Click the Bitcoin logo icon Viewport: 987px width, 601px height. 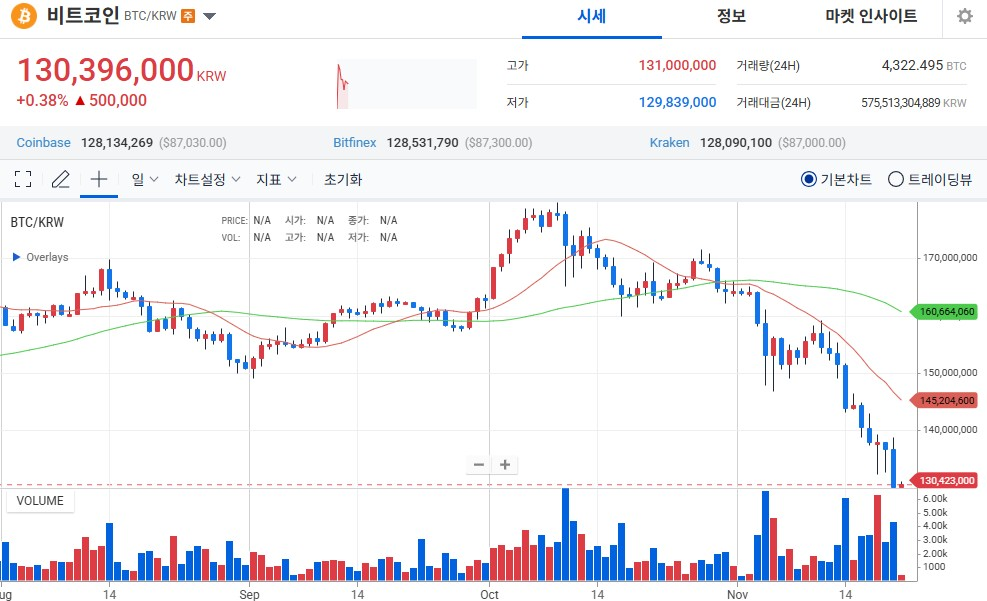pyautogui.click(x=25, y=16)
